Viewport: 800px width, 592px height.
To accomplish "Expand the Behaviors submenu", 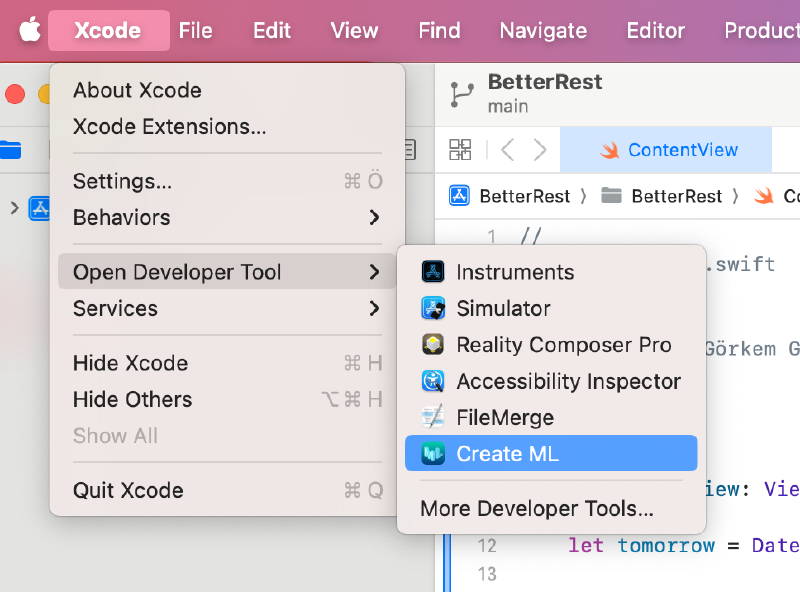I will click(x=227, y=217).
